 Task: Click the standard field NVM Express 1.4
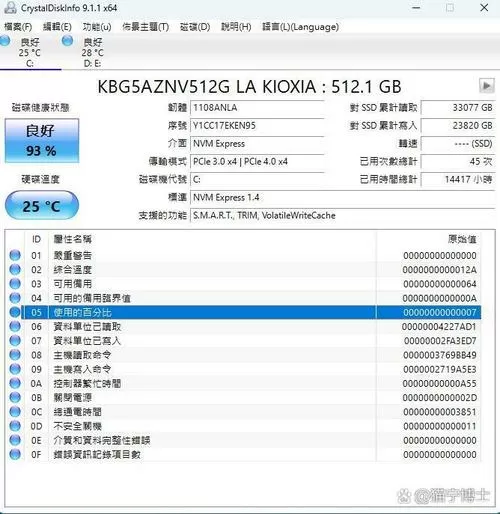343,197
